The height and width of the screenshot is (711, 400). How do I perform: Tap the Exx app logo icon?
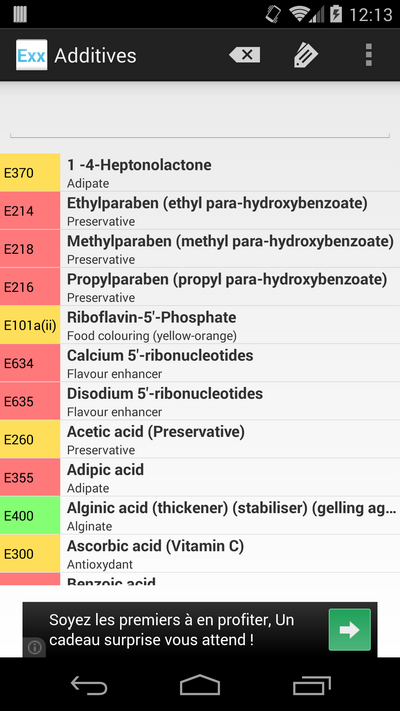[x=32, y=55]
